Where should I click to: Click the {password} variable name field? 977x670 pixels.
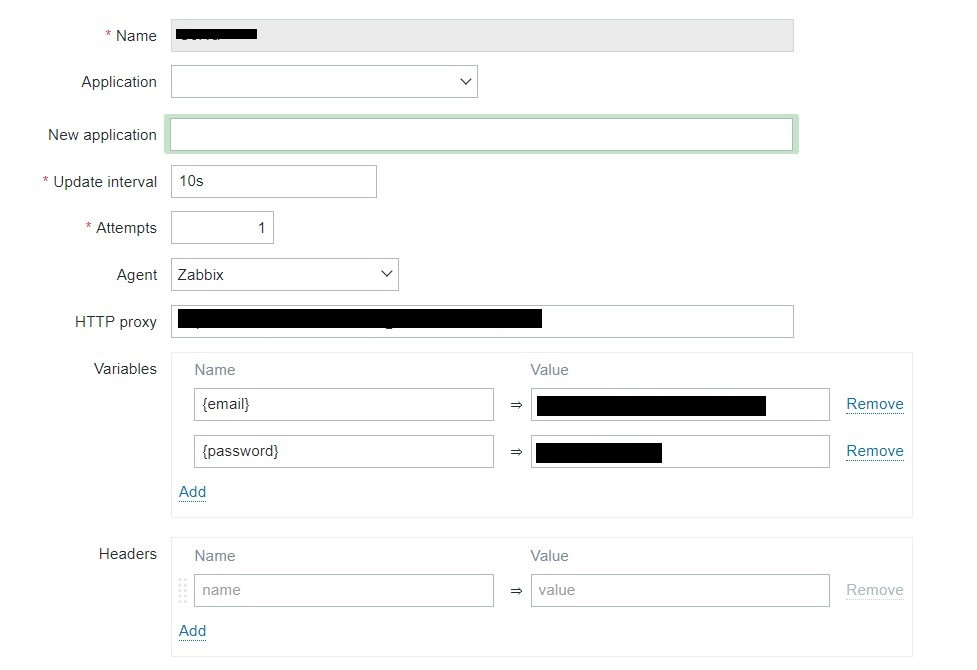343,451
